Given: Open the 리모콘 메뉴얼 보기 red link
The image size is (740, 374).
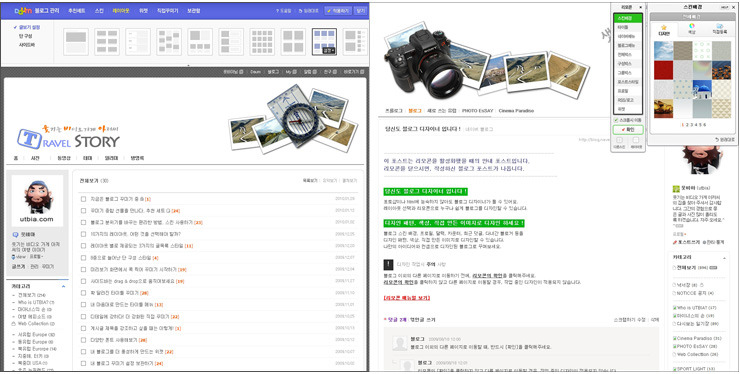Looking at the screenshot, I should click(x=407, y=298).
